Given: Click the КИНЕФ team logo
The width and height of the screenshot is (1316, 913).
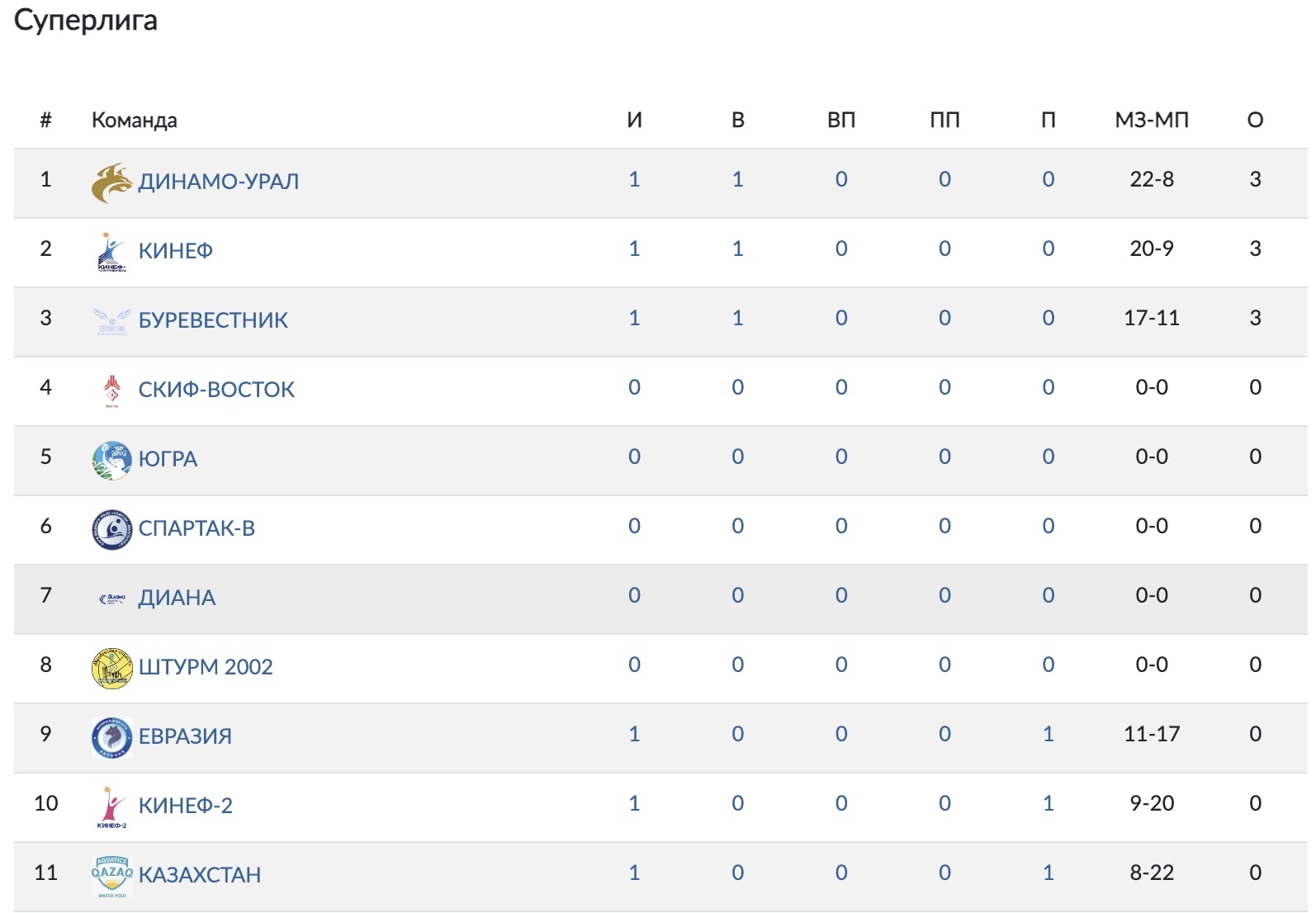Looking at the screenshot, I should click(111, 252).
